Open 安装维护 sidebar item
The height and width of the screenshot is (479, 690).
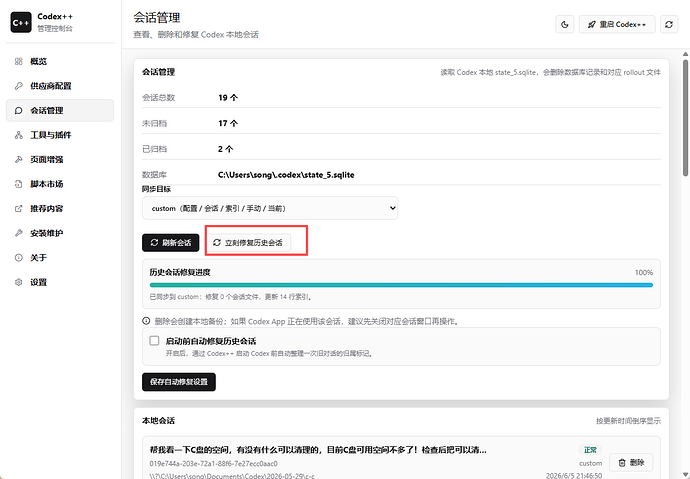(60, 233)
